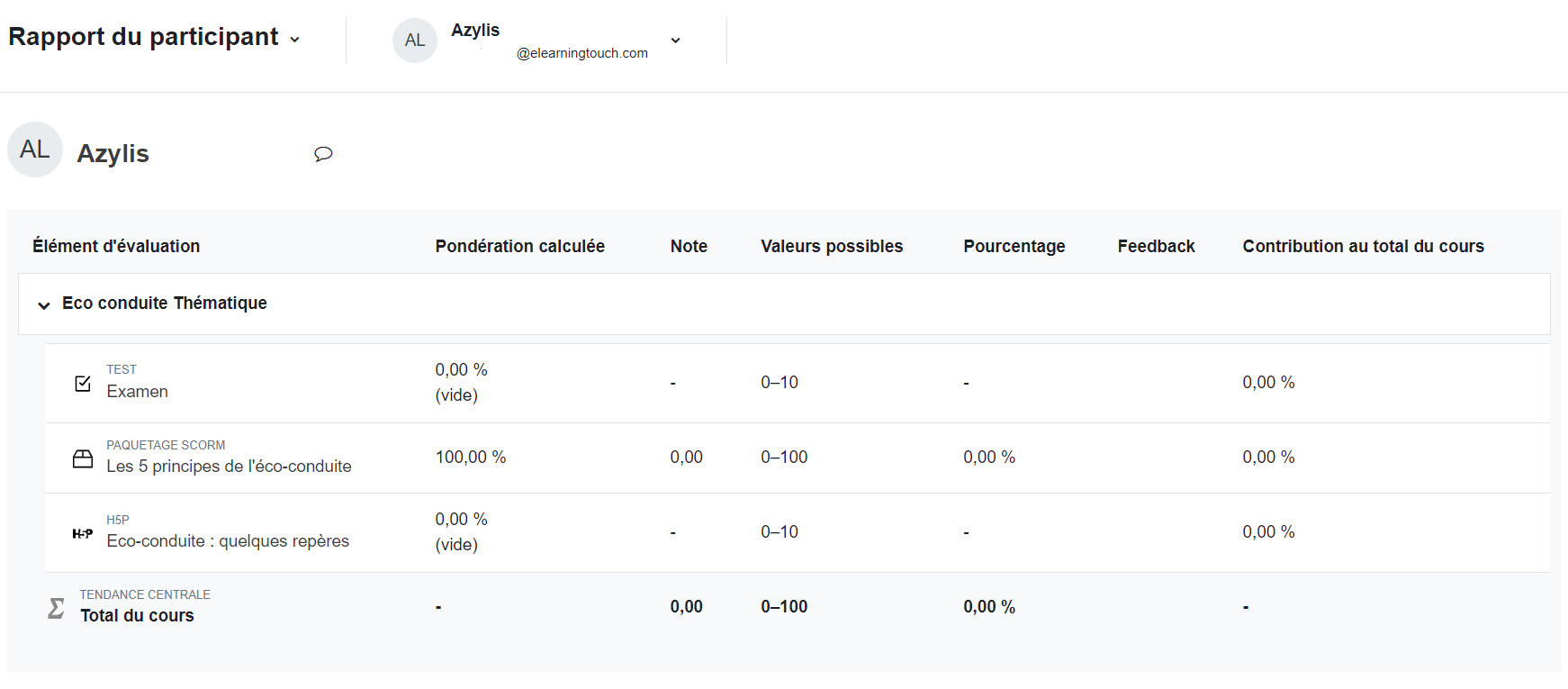Image resolution: width=1568 pixels, height=689 pixels.
Task: Open the Rapport du participant dropdown
Action: point(294,40)
